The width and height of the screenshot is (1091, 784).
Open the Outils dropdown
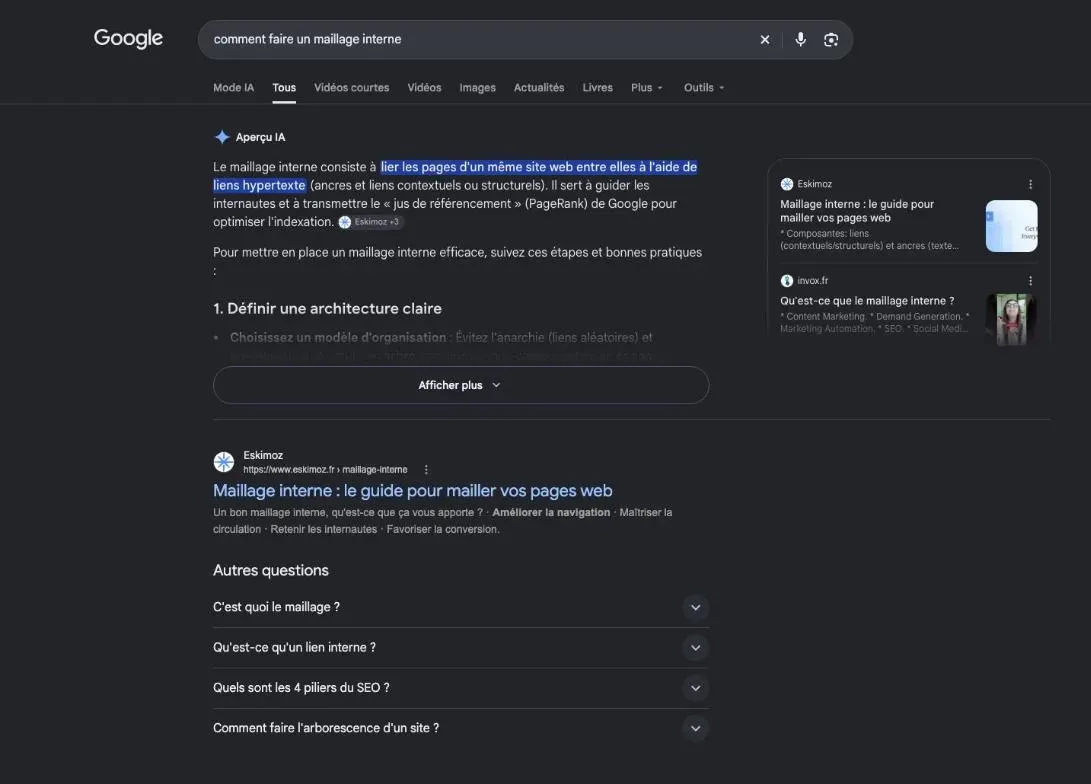[703, 88]
